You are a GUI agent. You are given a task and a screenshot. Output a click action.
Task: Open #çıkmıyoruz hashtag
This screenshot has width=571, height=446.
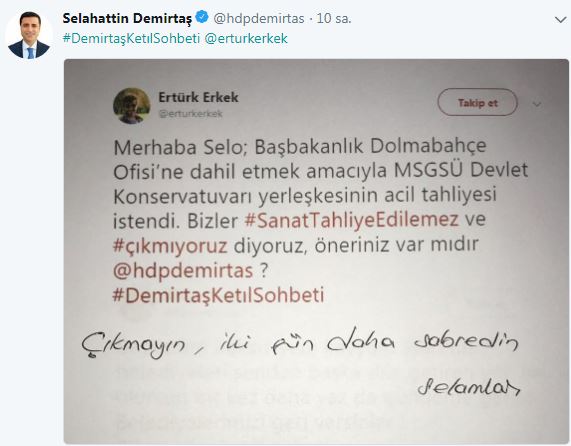click(x=170, y=246)
